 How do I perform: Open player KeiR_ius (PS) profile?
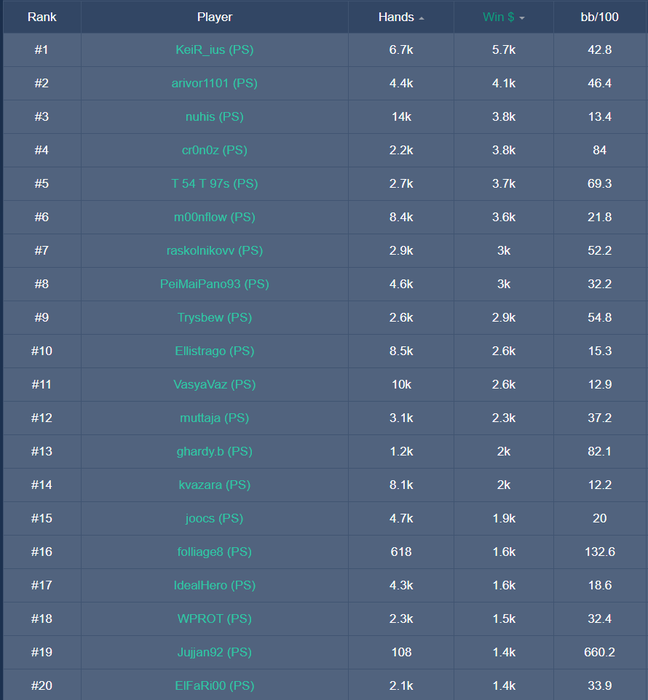pyautogui.click(x=215, y=50)
